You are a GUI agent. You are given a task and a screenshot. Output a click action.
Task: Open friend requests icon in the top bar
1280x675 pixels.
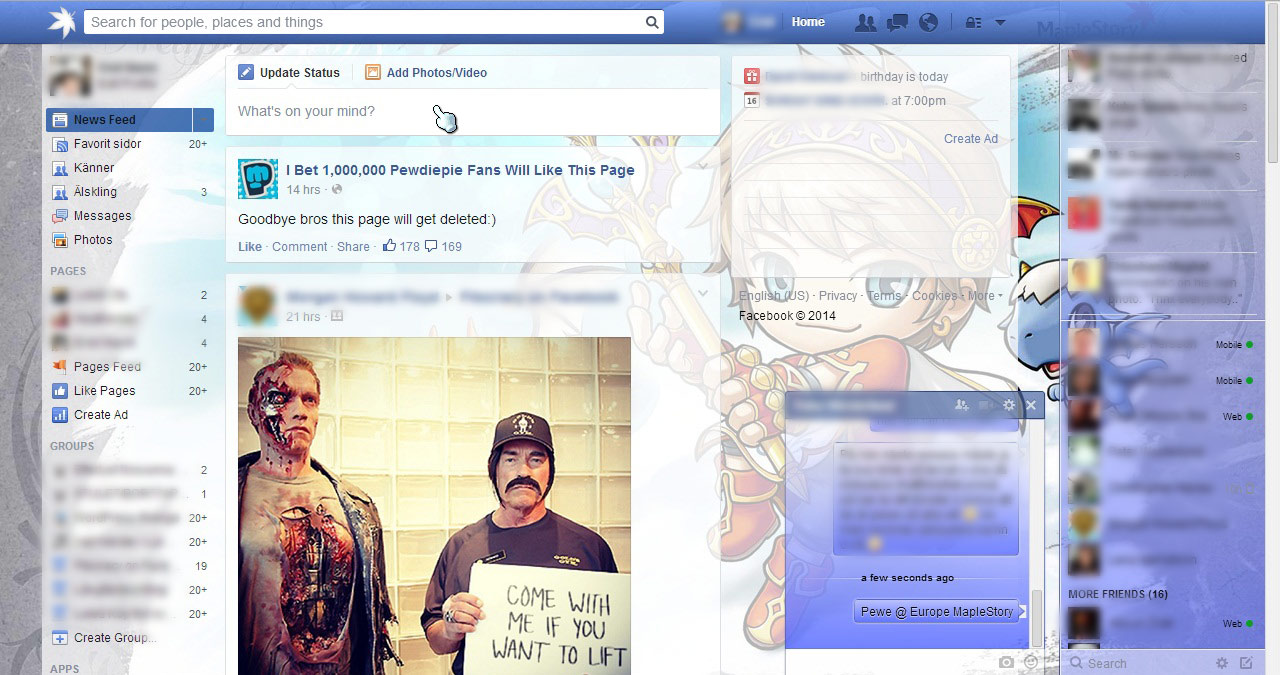(x=866, y=22)
